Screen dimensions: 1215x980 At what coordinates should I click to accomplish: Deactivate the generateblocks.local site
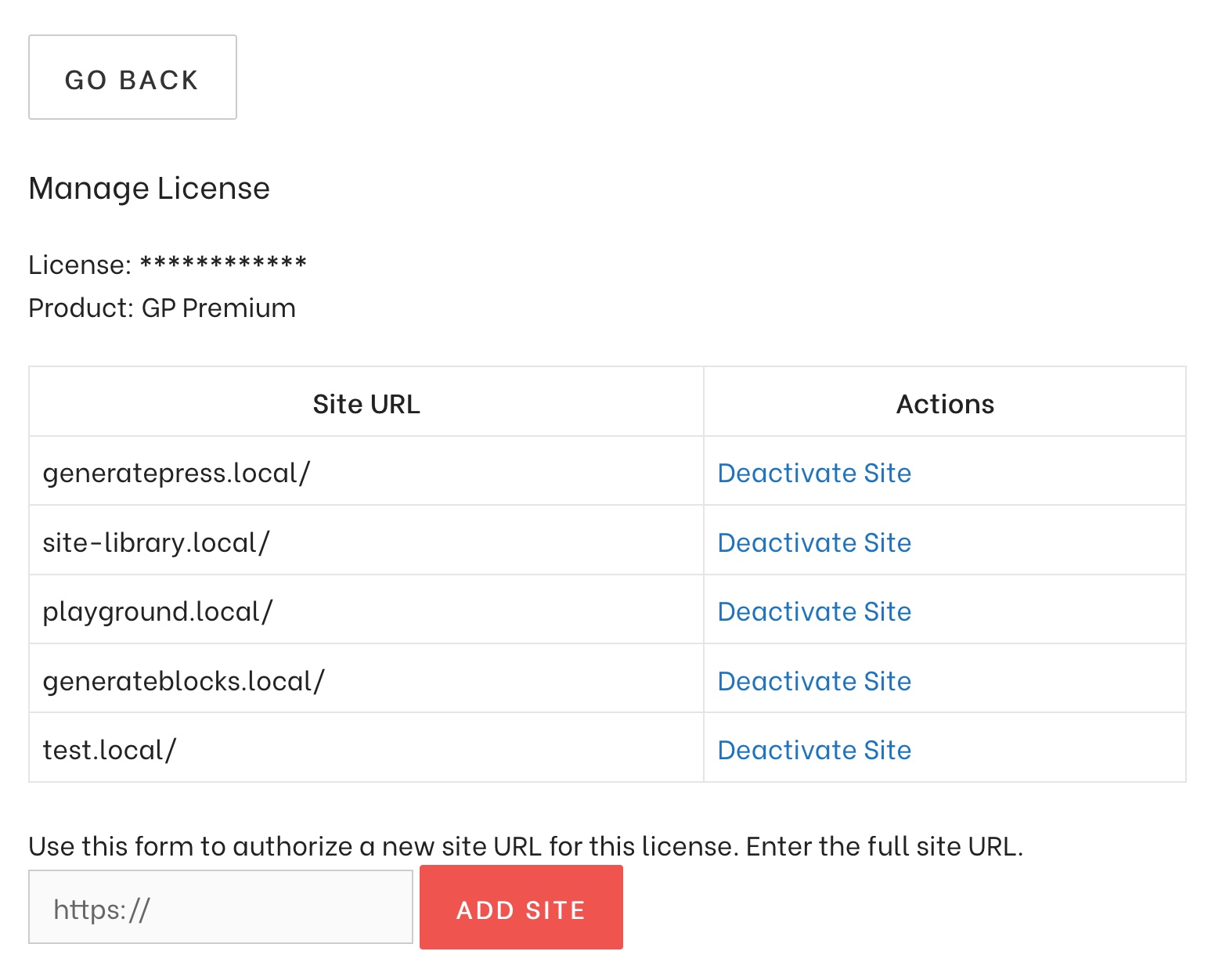click(x=814, y=680)
